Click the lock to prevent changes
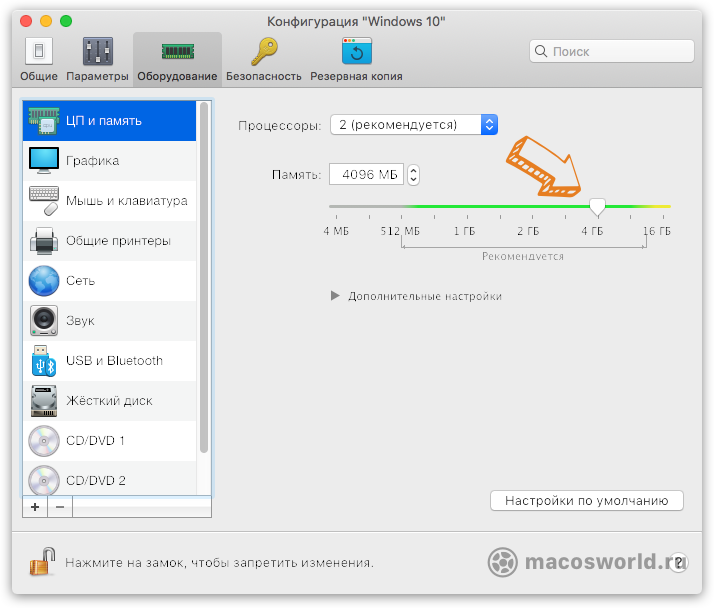 point(42,561)
